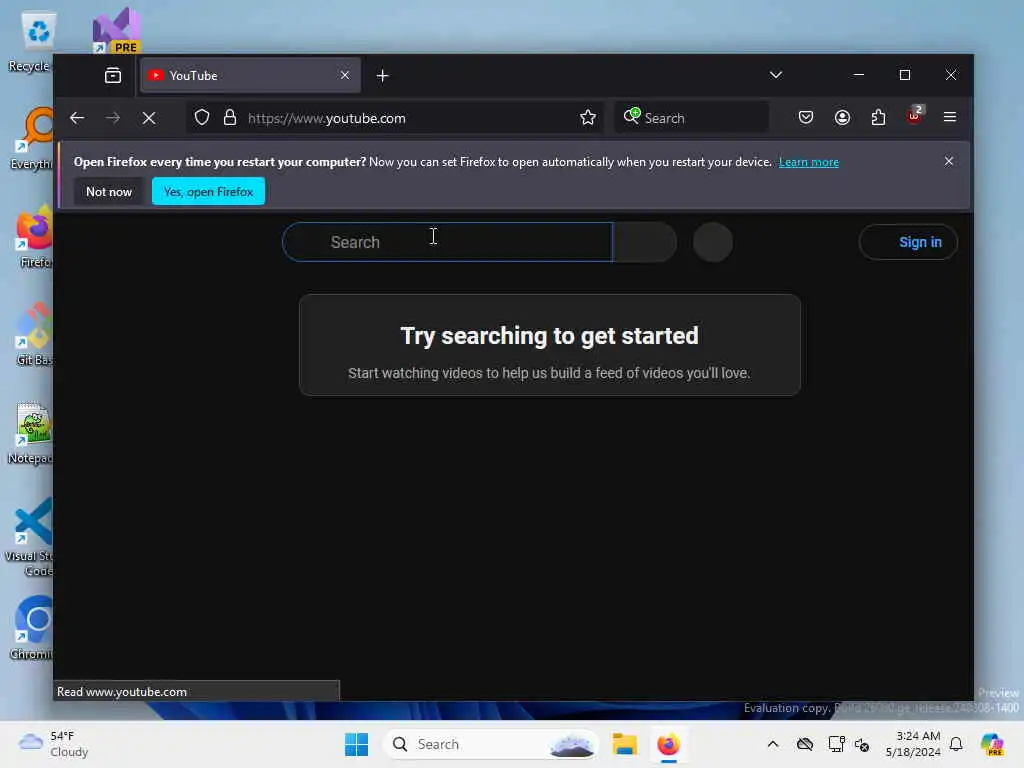Open Copilot preview icon in taskbar
The width and height of the screenshot is (1024, 768).
coord(992,744)
